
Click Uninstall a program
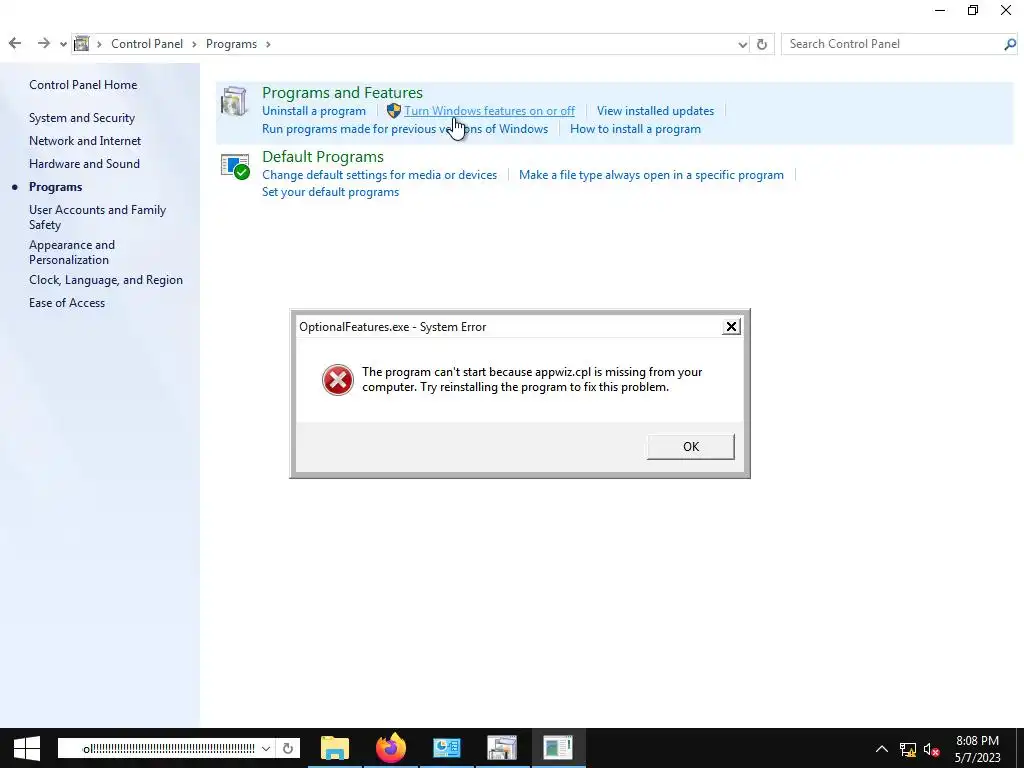tap(314, 111)
